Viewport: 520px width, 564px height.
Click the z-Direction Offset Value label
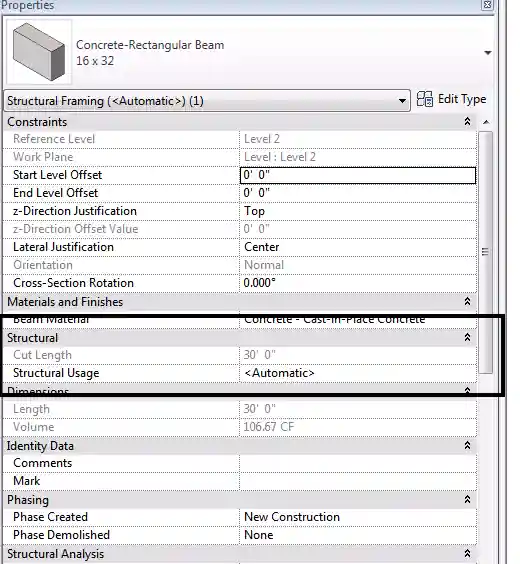tap(76, 229)
